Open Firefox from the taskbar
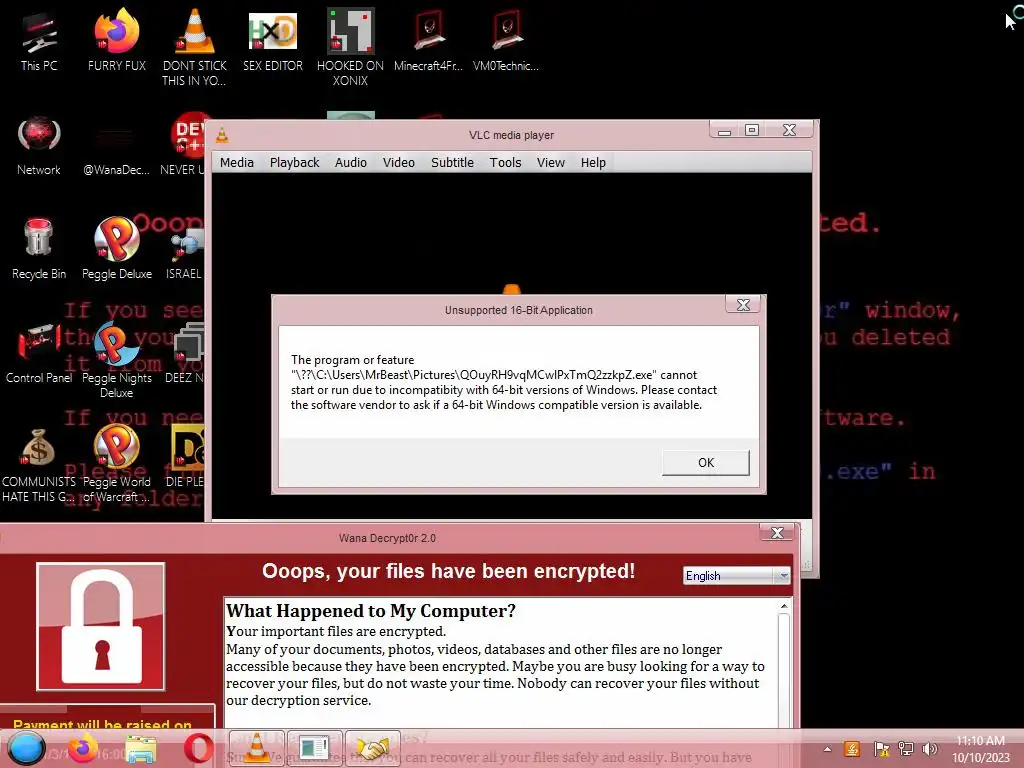This screenshot has width=1024, height=768. click(x=84, y=748)
